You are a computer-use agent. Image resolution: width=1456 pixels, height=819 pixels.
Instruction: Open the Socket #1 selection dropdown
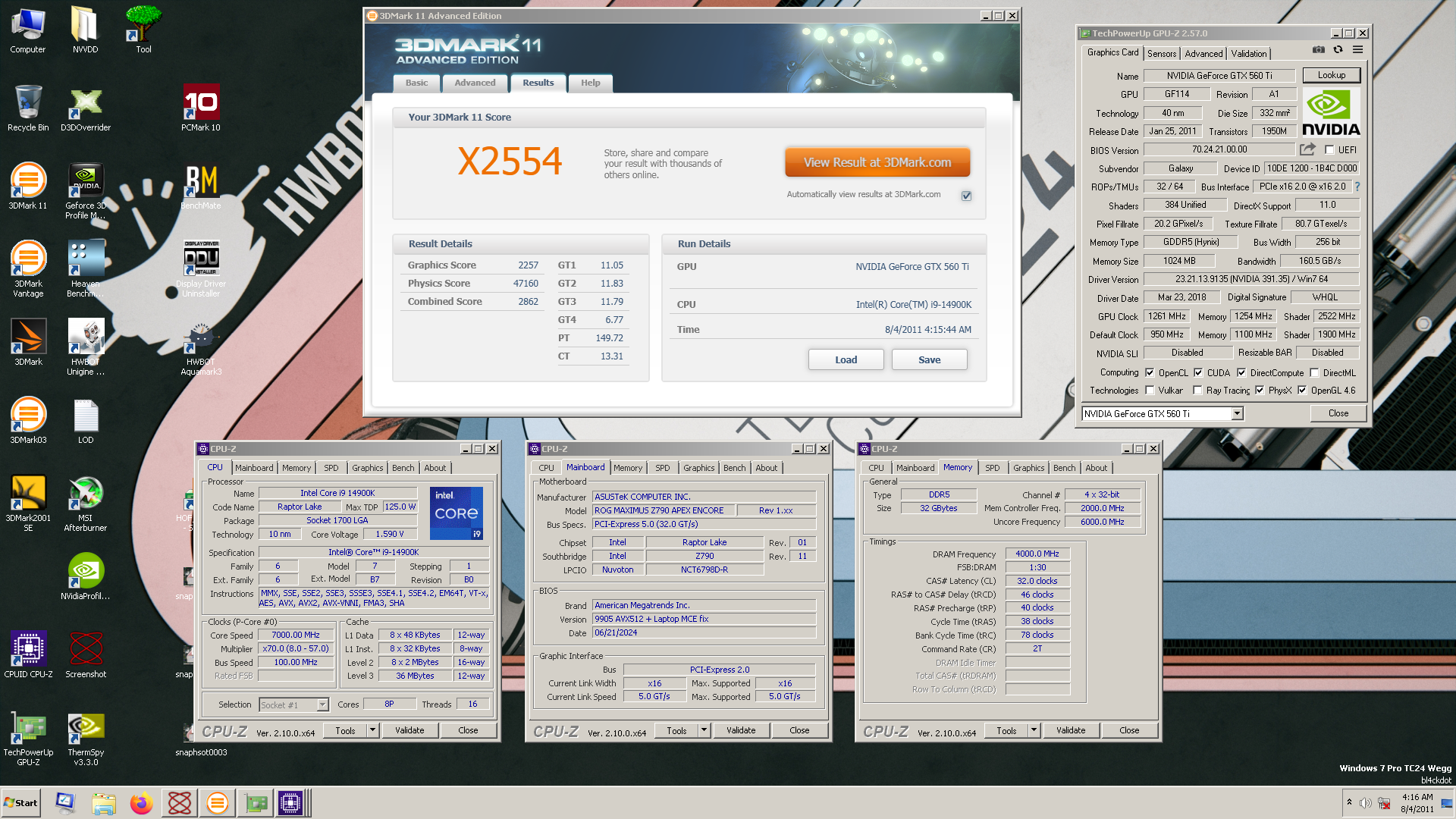click(293, 705)
